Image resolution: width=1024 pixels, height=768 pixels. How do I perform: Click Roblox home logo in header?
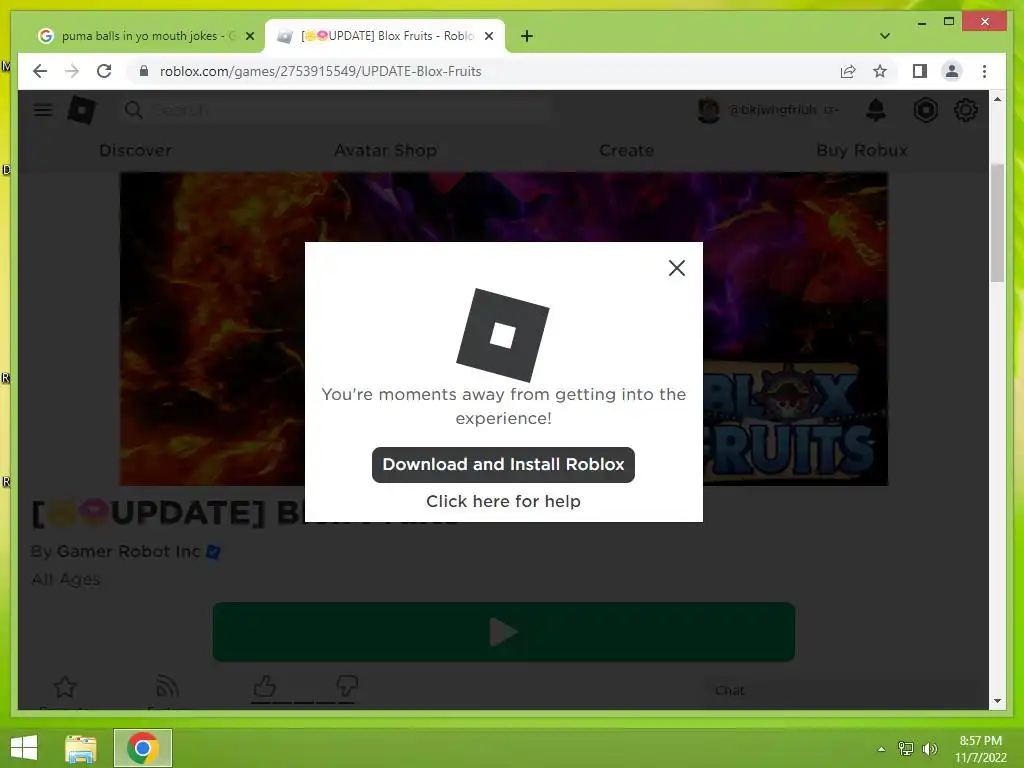click(82, 110)
